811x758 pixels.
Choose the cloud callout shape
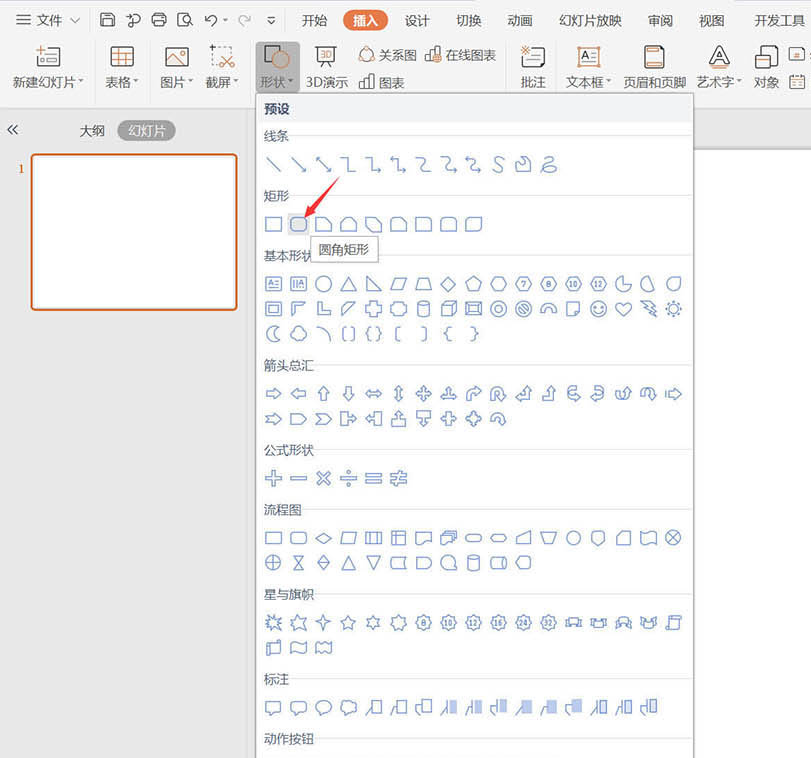348,707
